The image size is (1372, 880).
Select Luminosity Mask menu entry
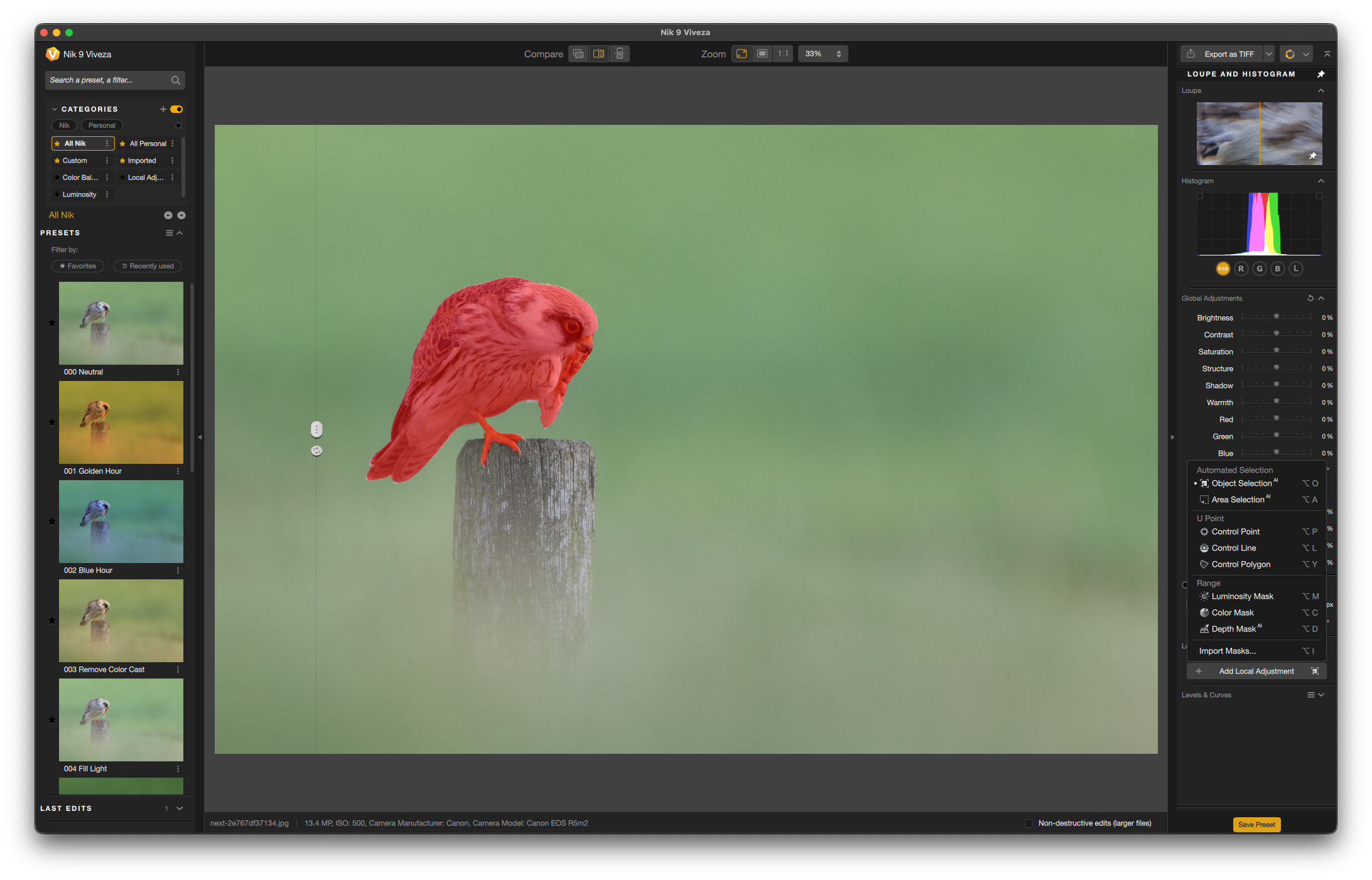coord(1242,596)
